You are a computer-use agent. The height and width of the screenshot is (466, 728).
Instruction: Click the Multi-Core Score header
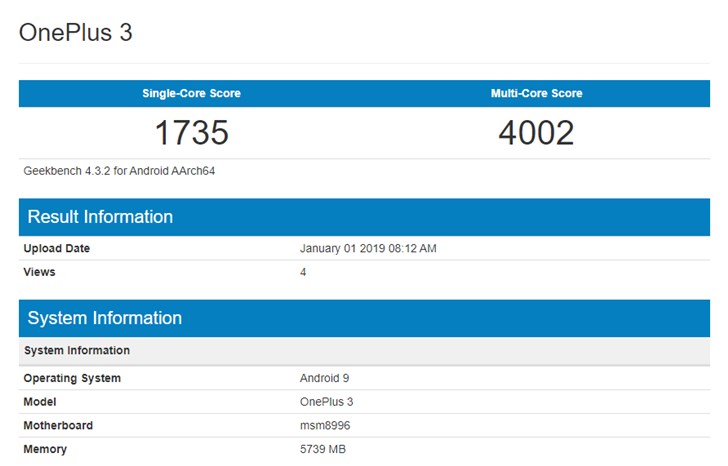(536, 93)
